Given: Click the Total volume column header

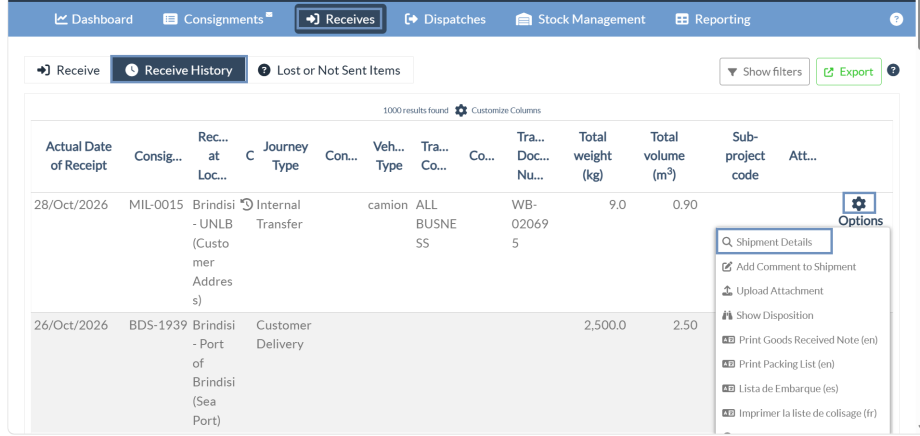Looking at the screenshot, I should click(x=664, y=156).
